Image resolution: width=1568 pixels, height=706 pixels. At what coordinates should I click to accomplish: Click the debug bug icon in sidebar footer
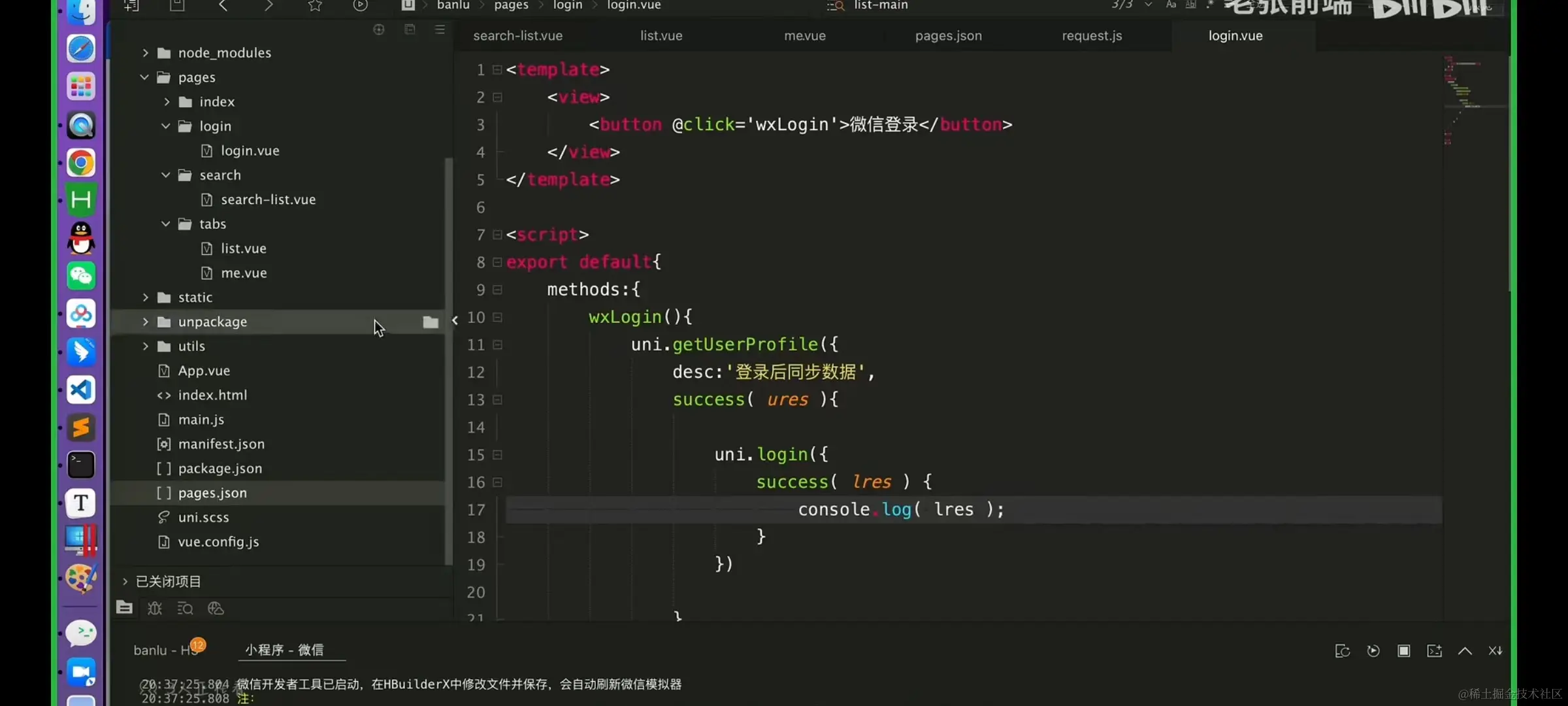click(155, 609)
